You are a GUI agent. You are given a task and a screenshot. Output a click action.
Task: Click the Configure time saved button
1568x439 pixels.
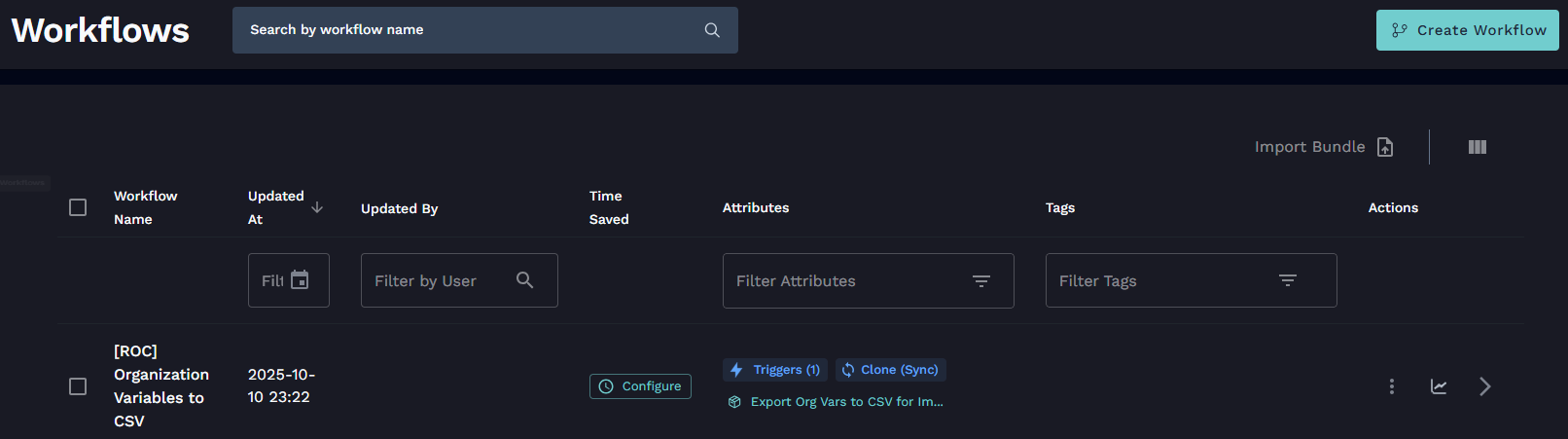coord(640,386)
